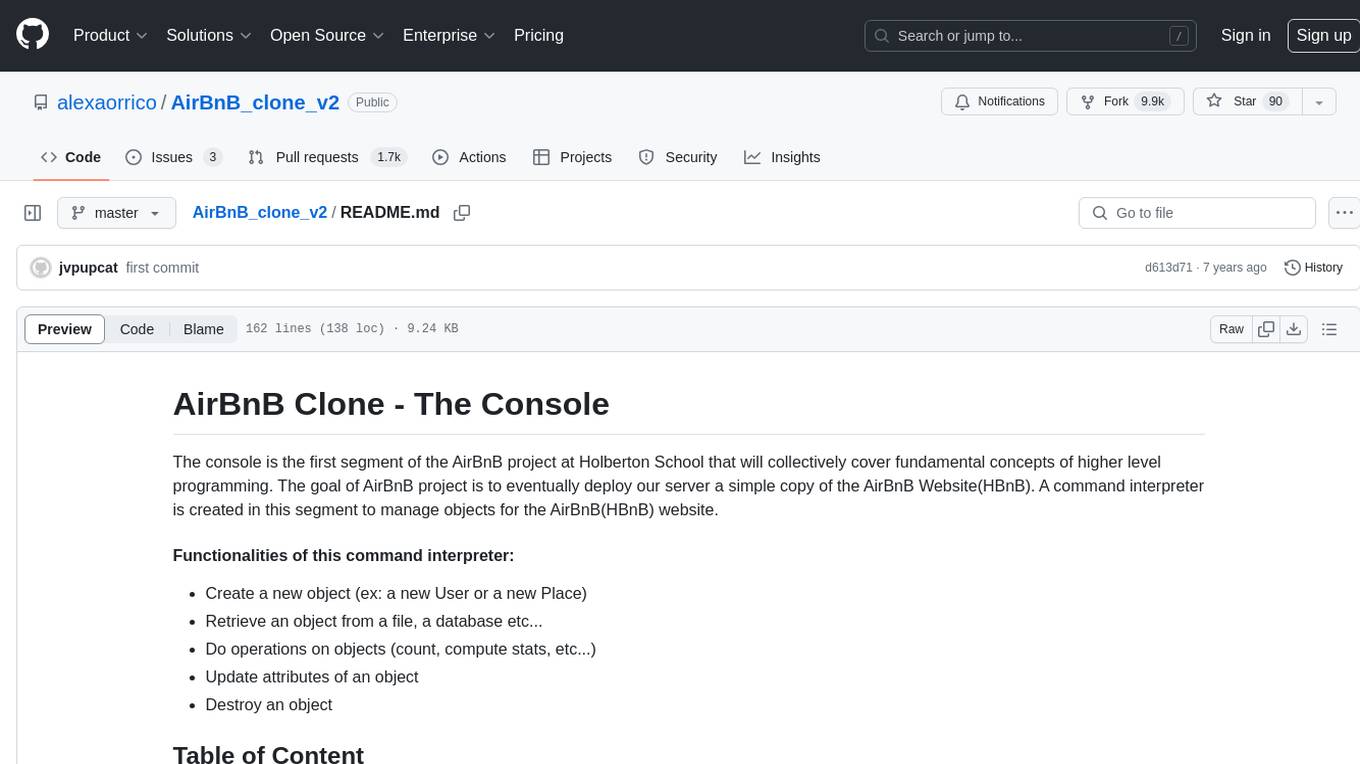Expand the file tree side panel
The width and height of the screenshot is (1360, 764).
pos(32,213)
